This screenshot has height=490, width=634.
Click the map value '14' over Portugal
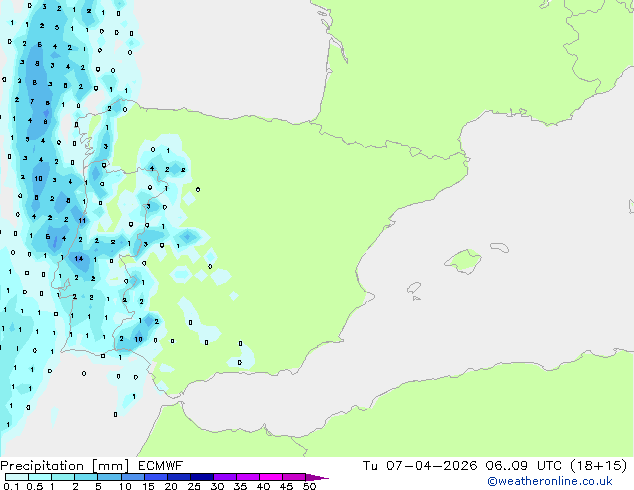[x=79, y=258]
